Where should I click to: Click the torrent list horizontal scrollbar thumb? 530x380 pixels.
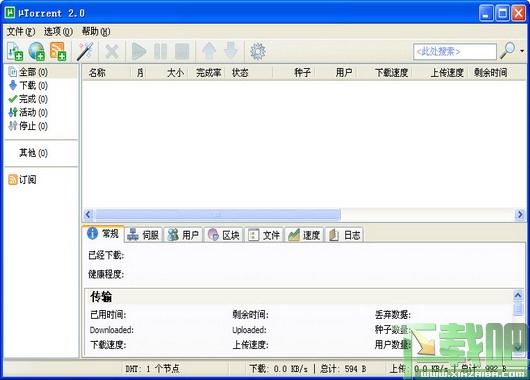coord(218,214)
